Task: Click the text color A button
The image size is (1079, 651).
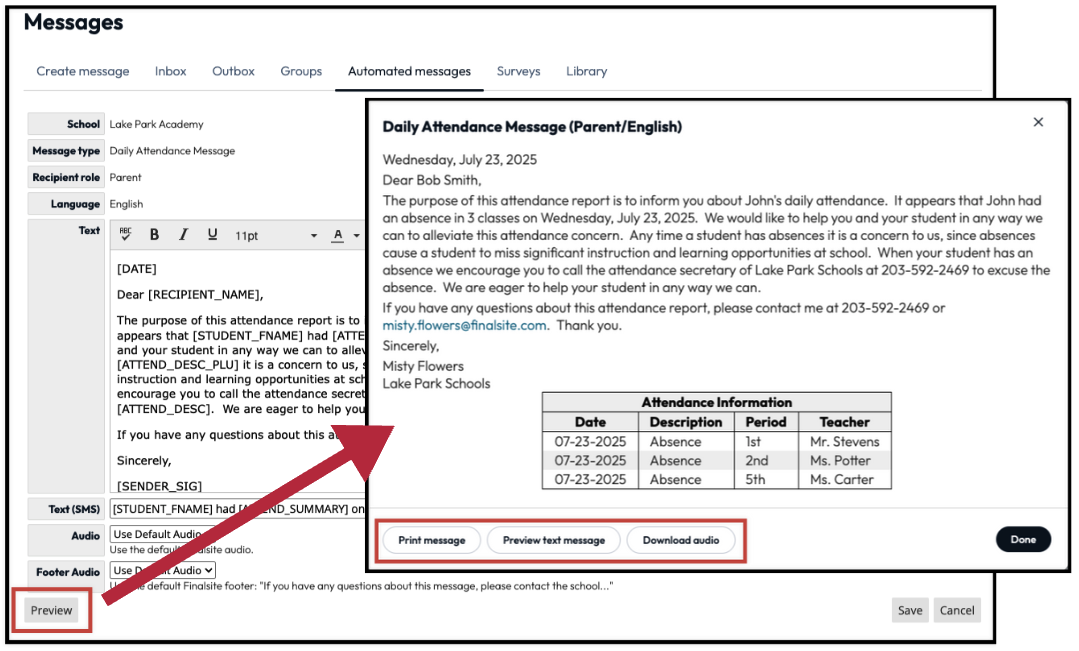Action: pos(338,235)
